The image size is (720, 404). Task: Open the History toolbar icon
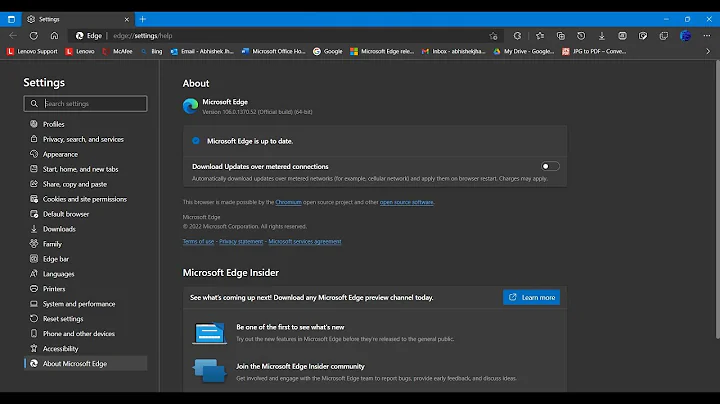click(581, 36)
